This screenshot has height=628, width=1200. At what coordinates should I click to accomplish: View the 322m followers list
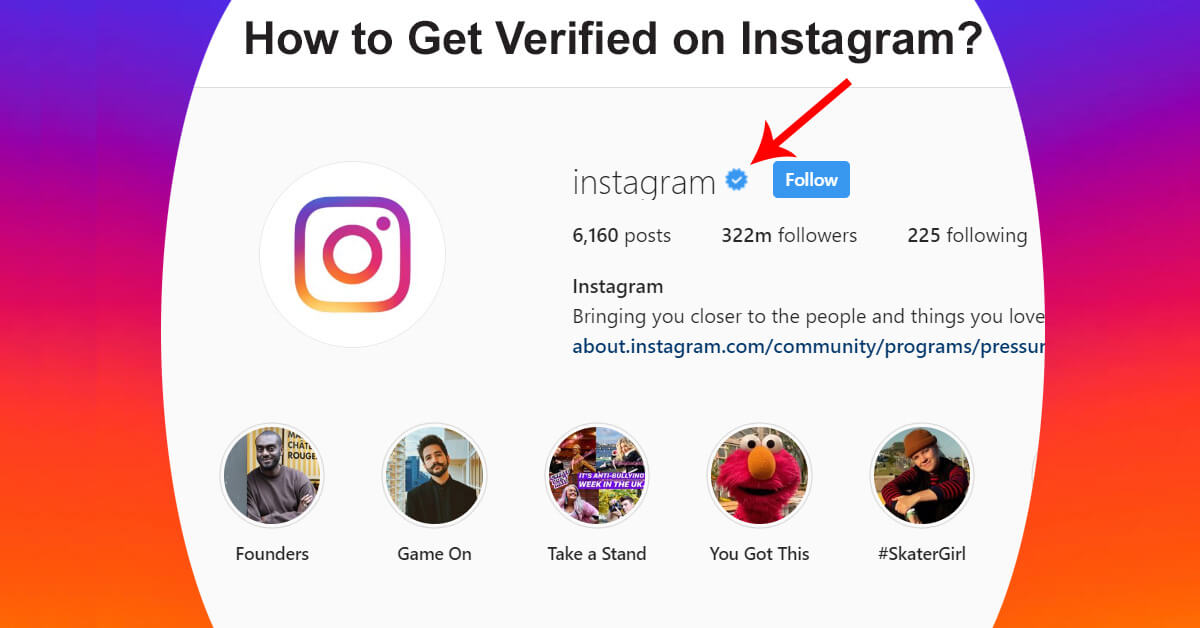(x=789, y=236)
